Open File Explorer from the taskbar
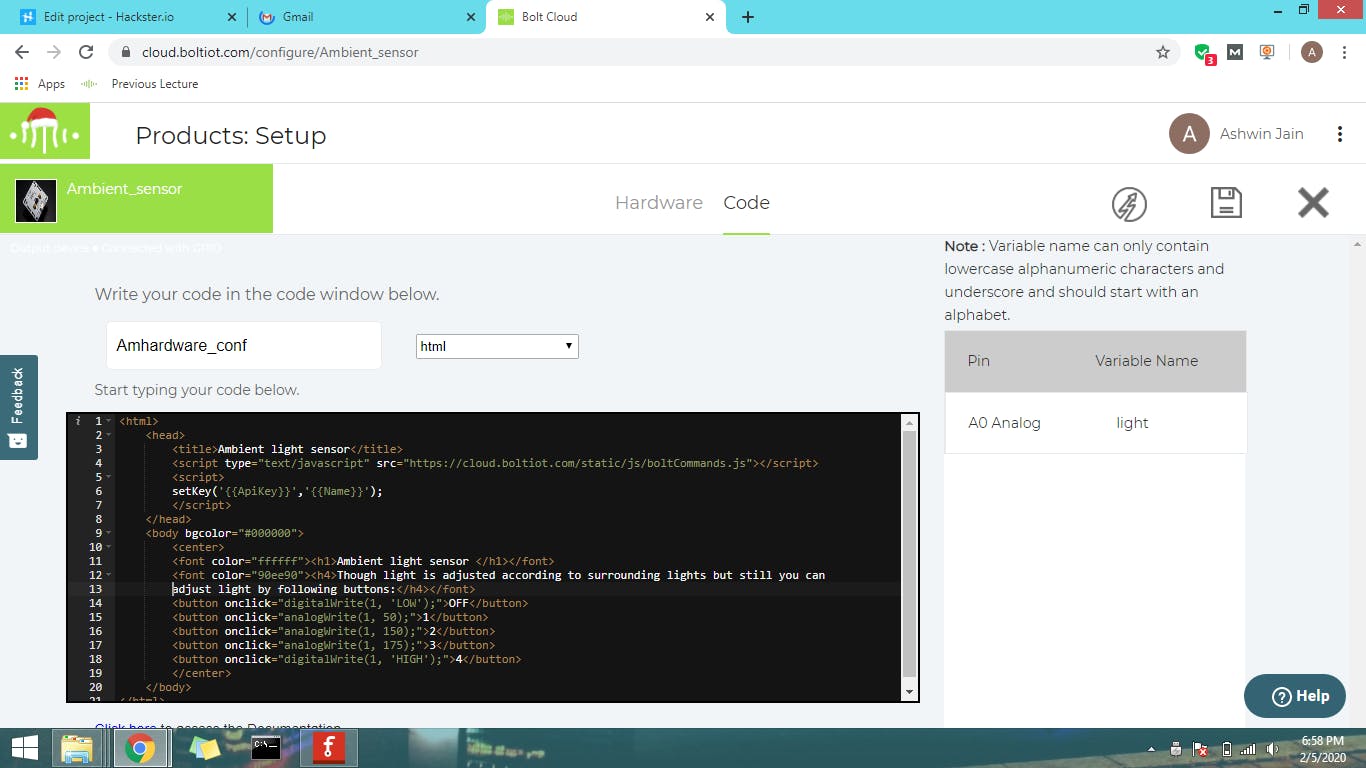The height and width of the screenshot is (768, 1366). coord(77,748)
